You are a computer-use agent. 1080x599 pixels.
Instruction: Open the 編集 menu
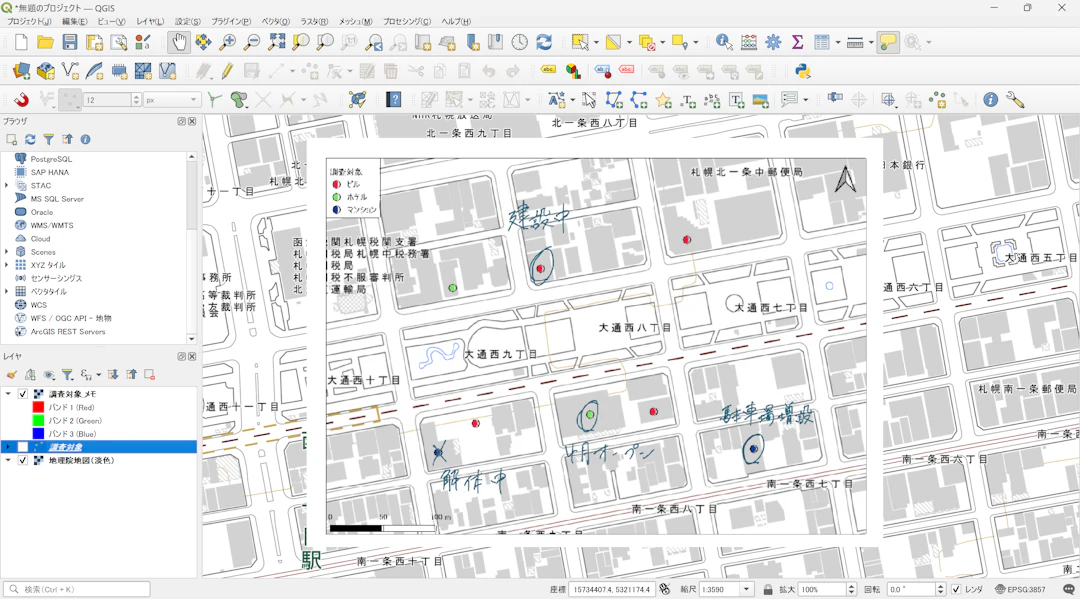click(74, 21)
